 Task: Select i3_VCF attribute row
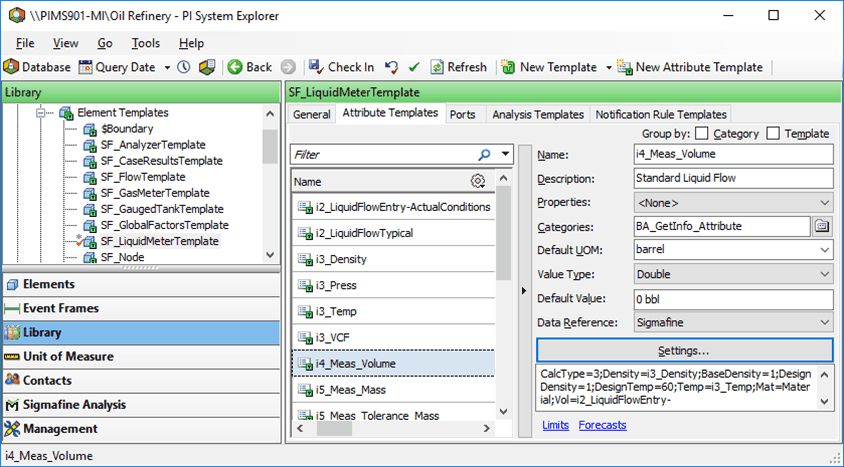tap(393, 338)
